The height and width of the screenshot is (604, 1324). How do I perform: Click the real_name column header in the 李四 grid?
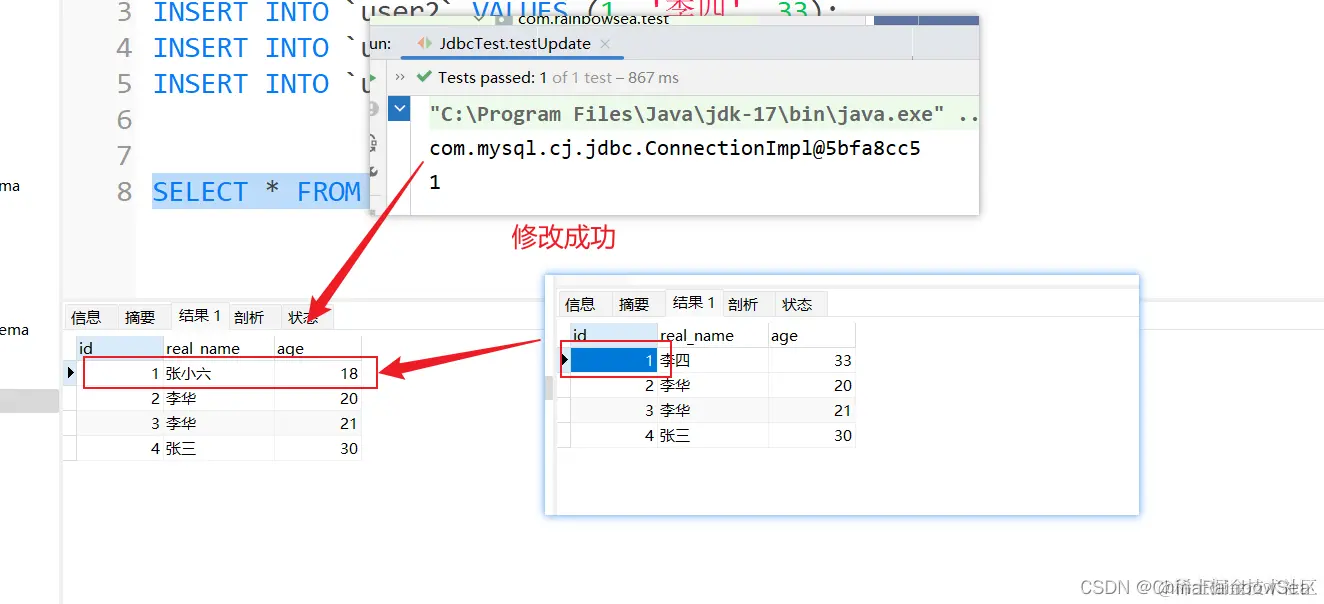(x=713, y=335)
